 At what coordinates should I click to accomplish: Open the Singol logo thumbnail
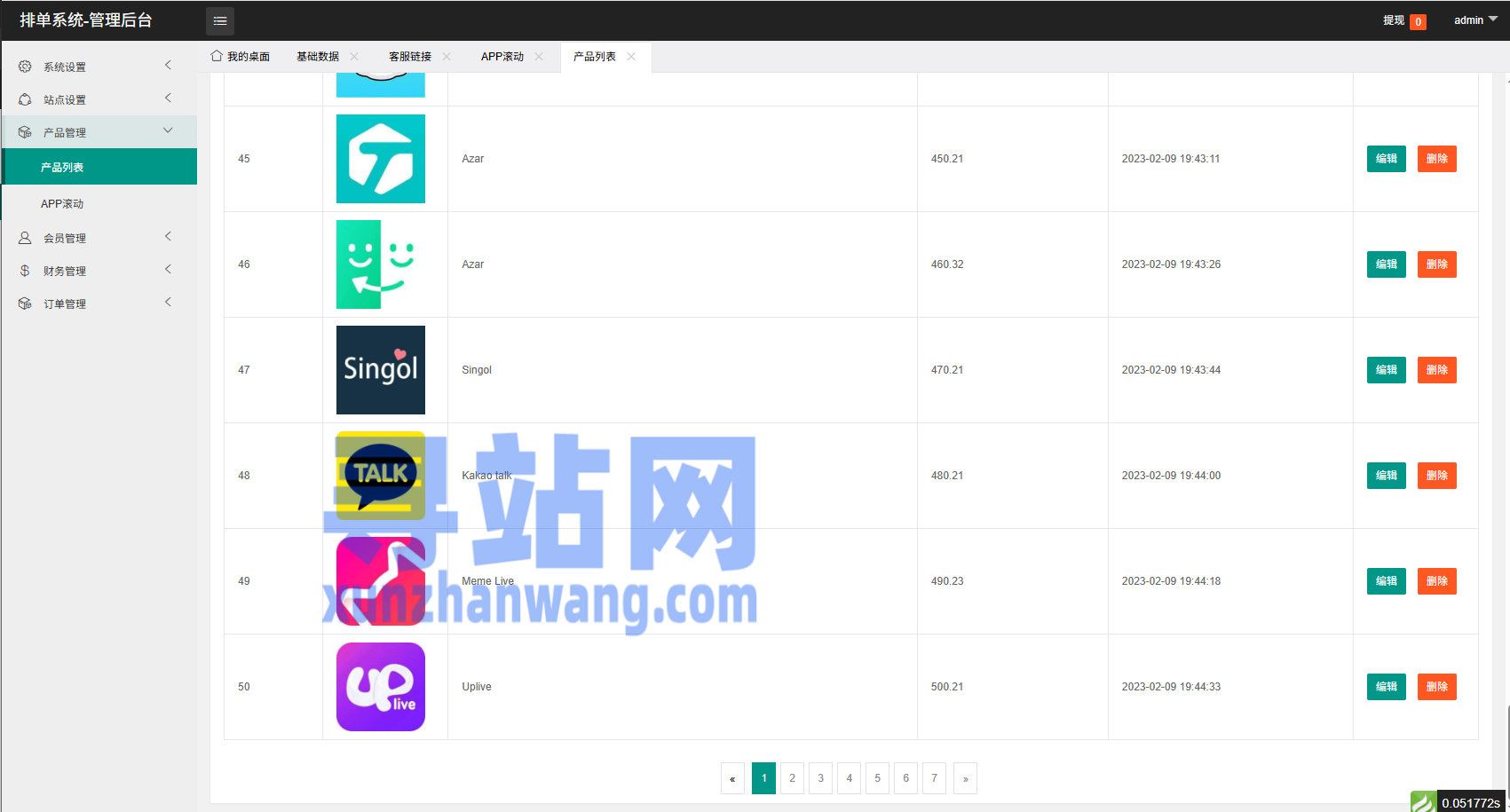click(x=381, y=370)
